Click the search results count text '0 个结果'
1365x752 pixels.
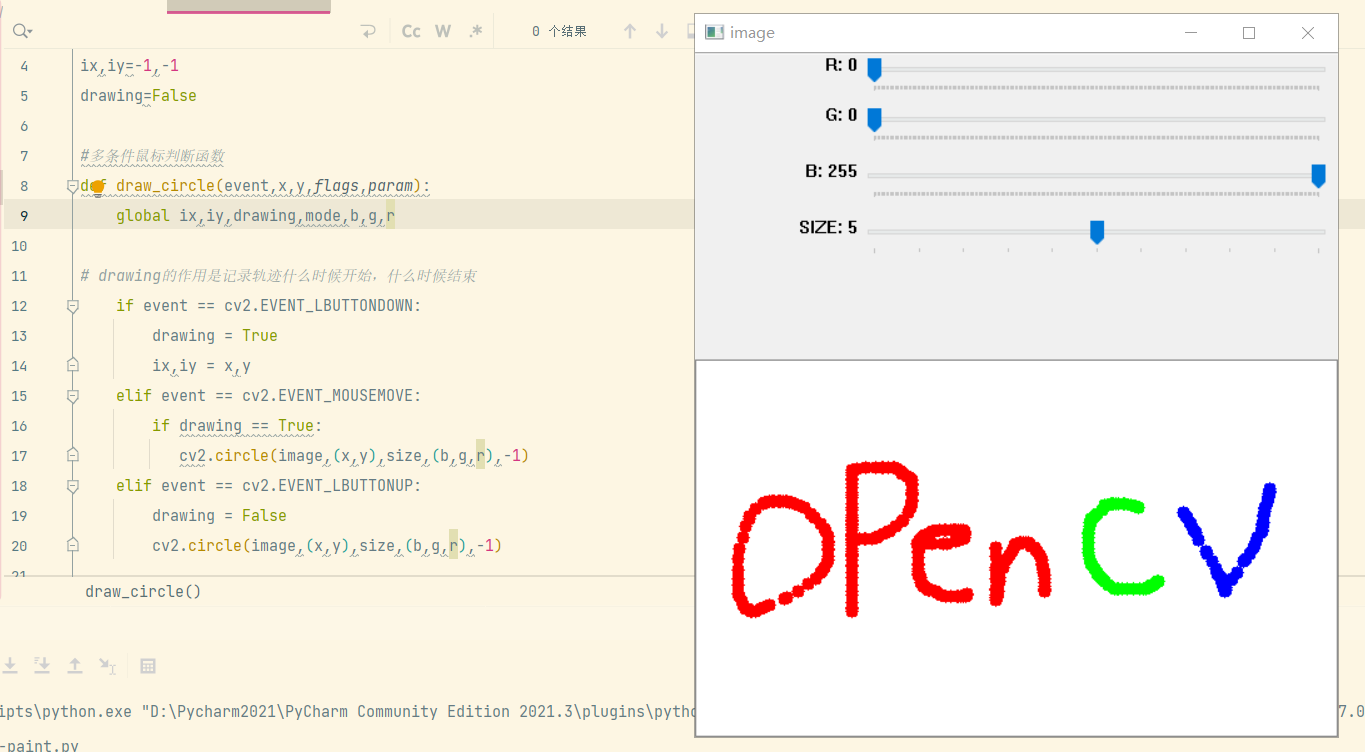[x=560, y=31]
